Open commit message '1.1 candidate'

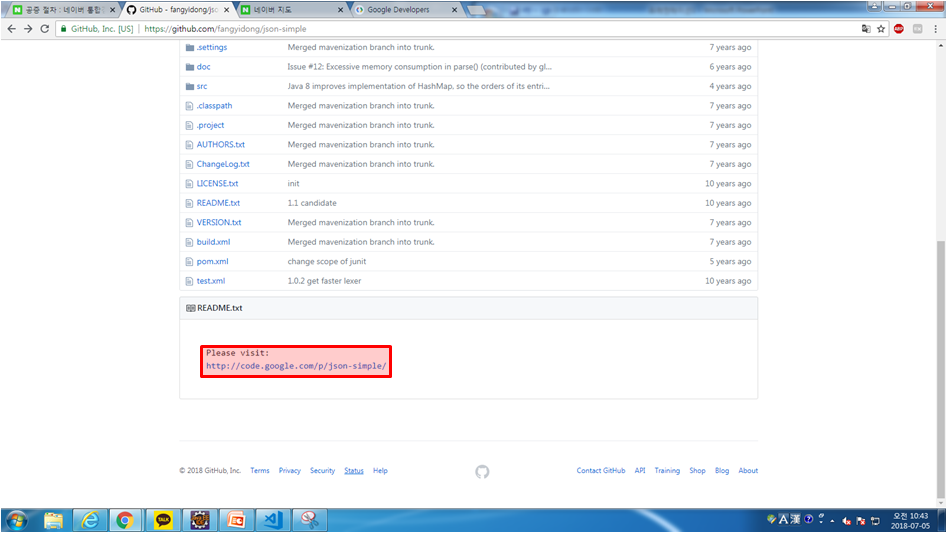pyautogui.click(x=312, y=203)
